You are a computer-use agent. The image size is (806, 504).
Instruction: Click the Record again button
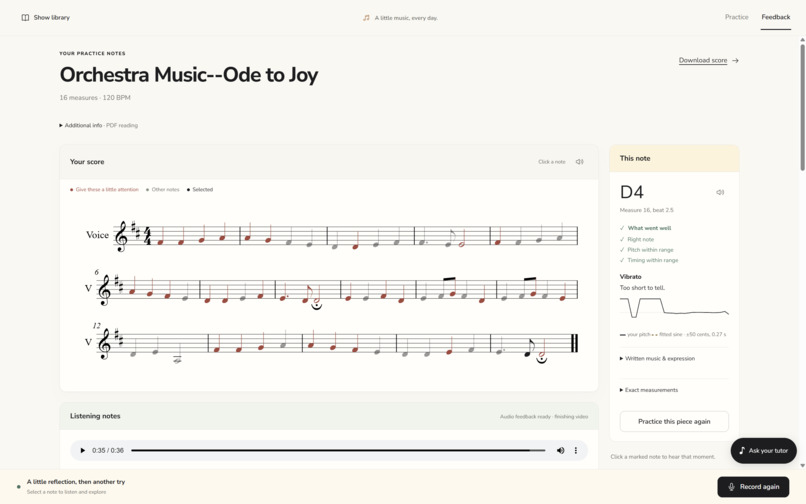pos(753,487)
